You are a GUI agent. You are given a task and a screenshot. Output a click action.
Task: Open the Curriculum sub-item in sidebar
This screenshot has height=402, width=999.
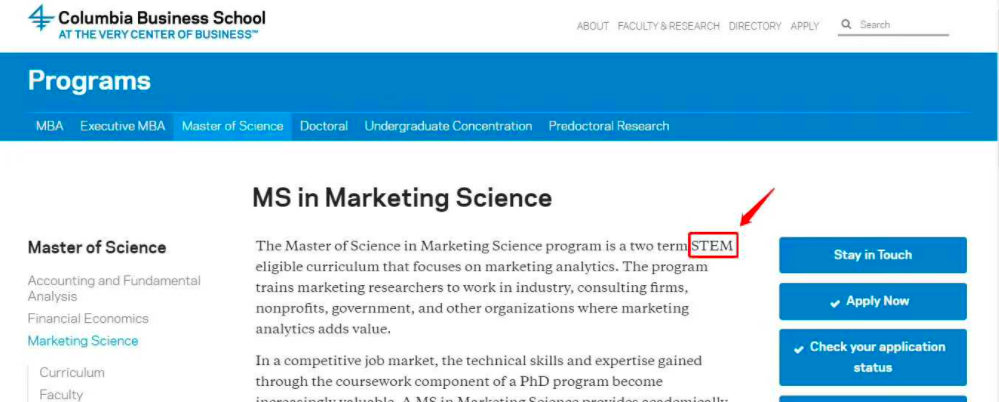pos(72,373)
